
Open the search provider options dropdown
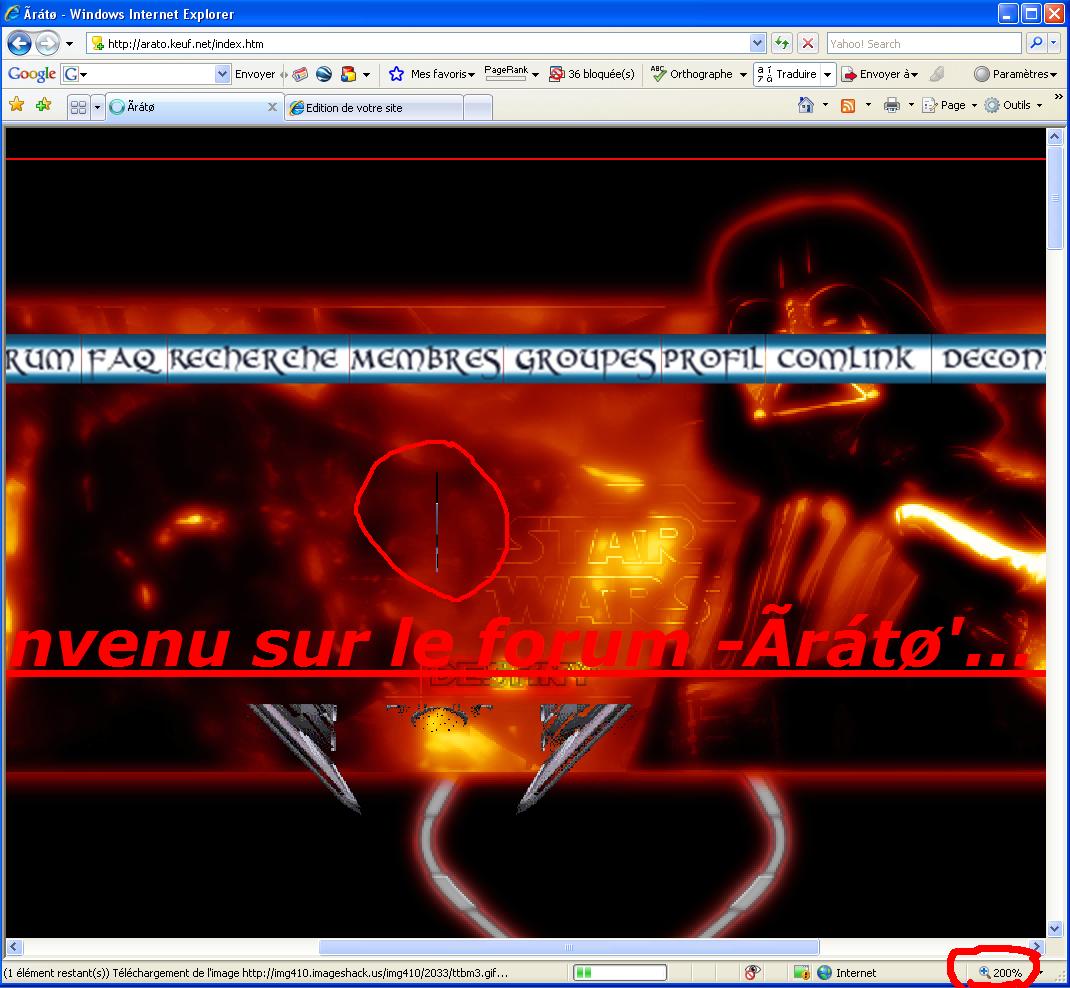pos(1054,44)
